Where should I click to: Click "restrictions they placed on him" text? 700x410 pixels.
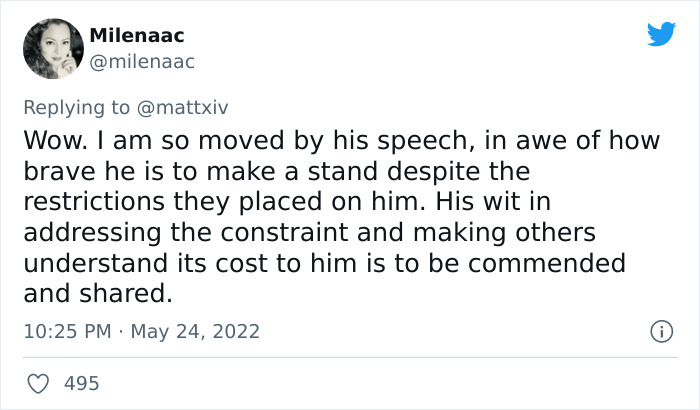pyautogui.click(x=186, y=202)
